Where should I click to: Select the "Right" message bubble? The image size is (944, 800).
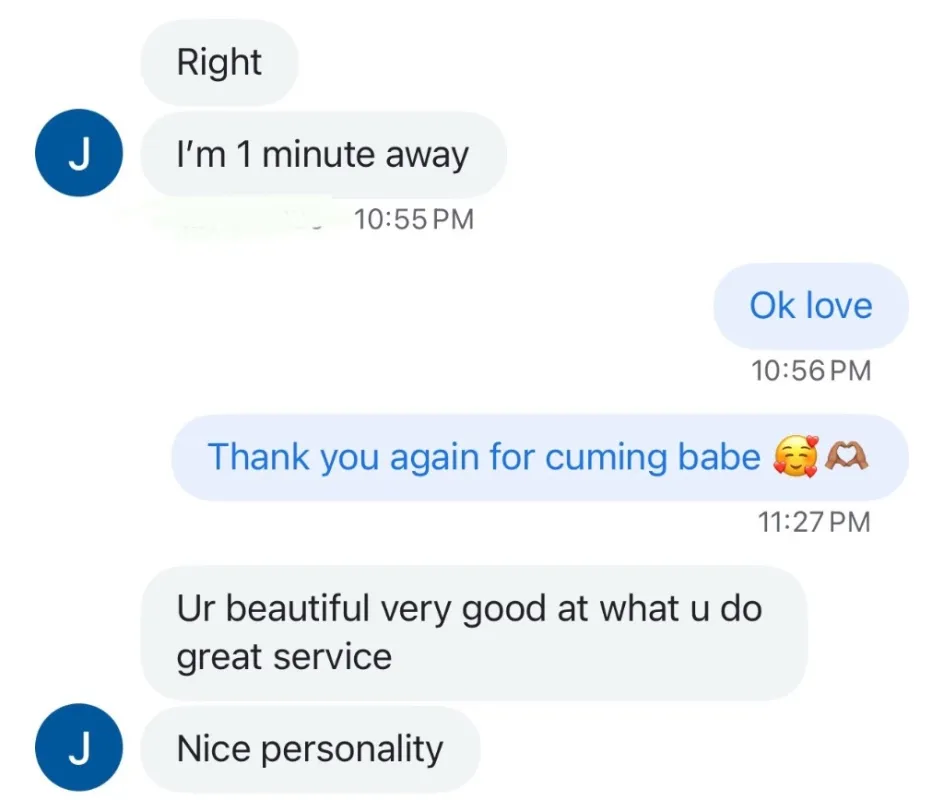click(x=219, y=62)
